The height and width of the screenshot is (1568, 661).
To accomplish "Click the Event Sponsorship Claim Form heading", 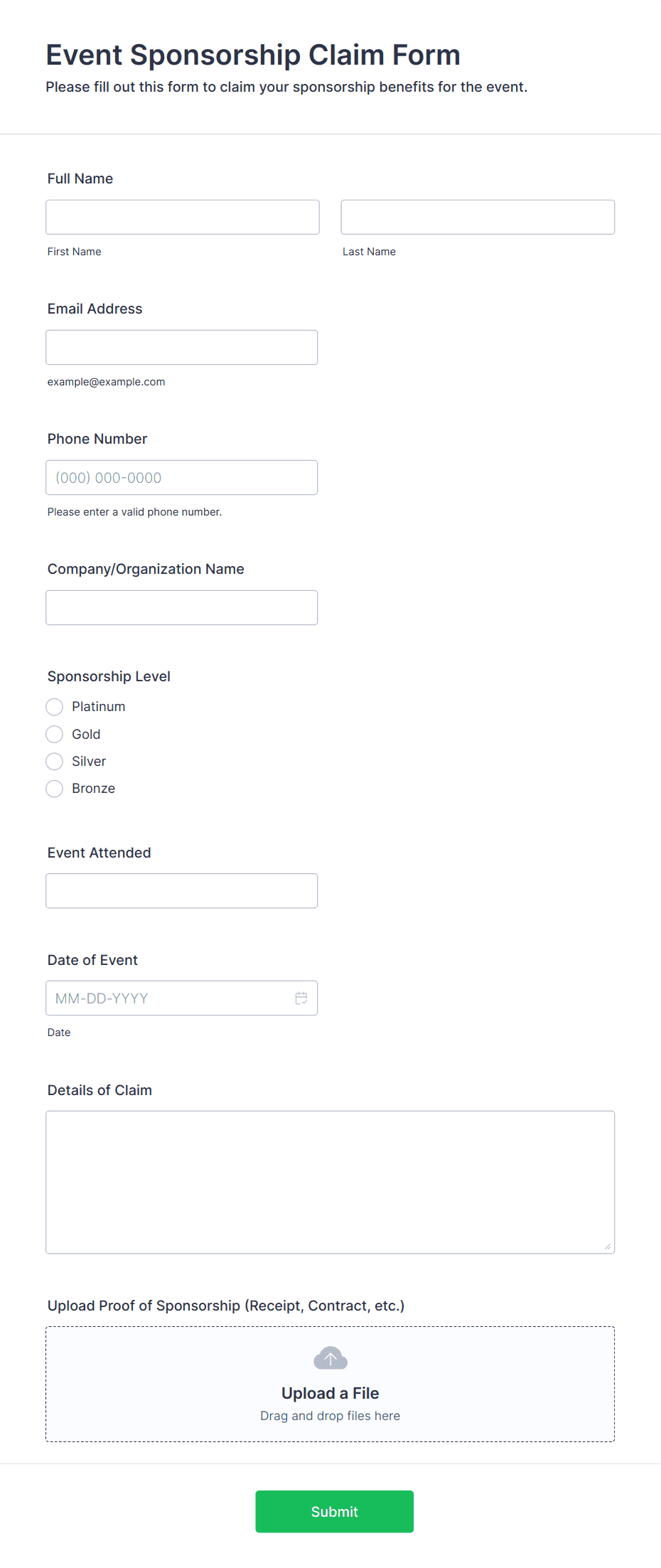I will [x=252, y=54].
